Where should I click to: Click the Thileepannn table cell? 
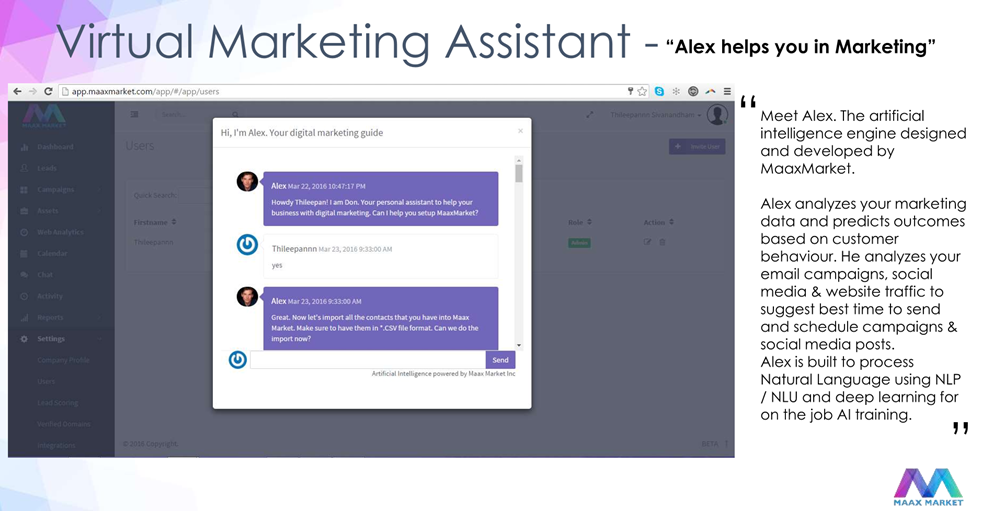153,242
